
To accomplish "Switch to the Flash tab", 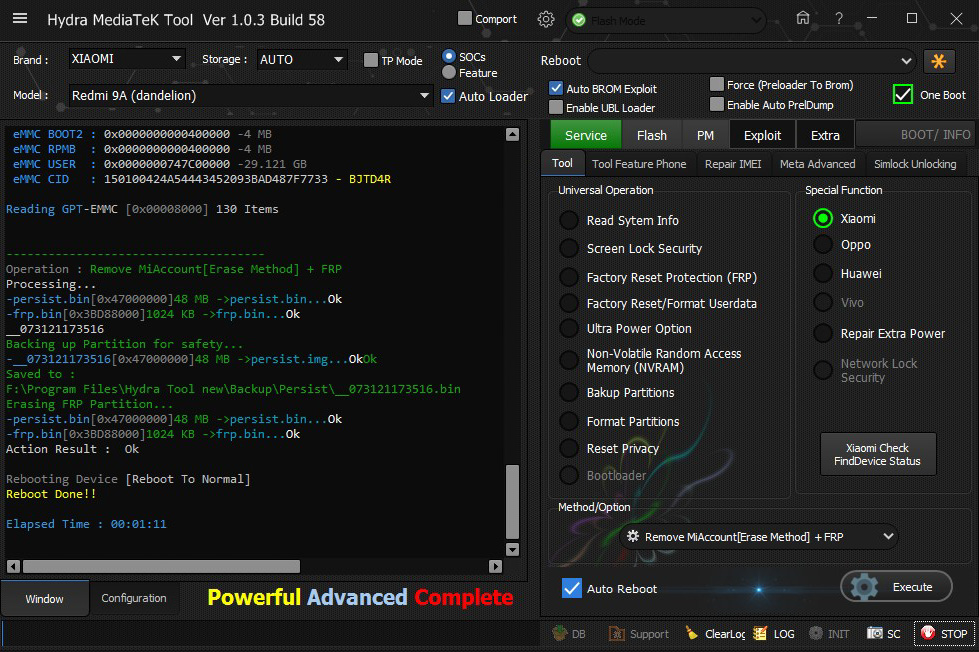I will click(x=651, y=135).
